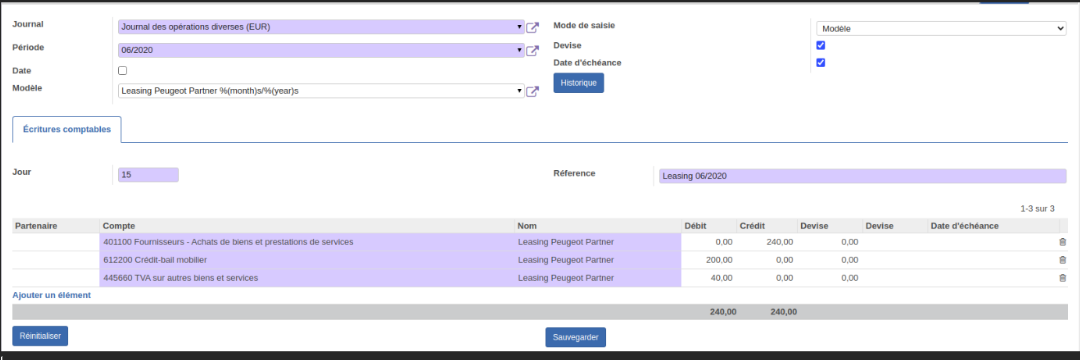The width and height of the screenshot is (1080, 360).
Task: Click the 240,00 credit cell of 401100 row
Action: click(767, 242)
